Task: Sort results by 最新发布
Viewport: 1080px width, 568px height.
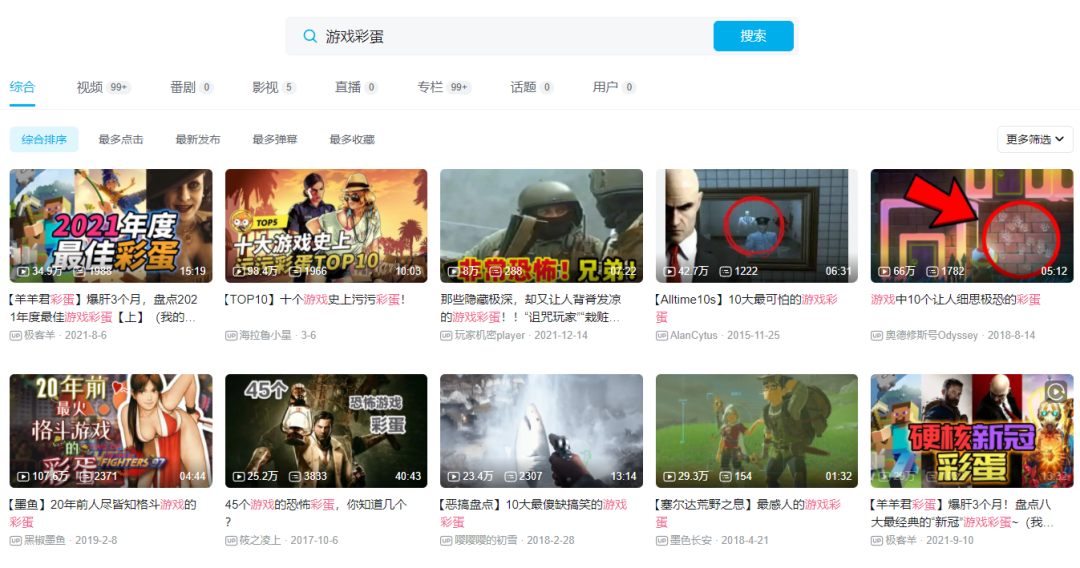Action: click(x=198, y=139)
